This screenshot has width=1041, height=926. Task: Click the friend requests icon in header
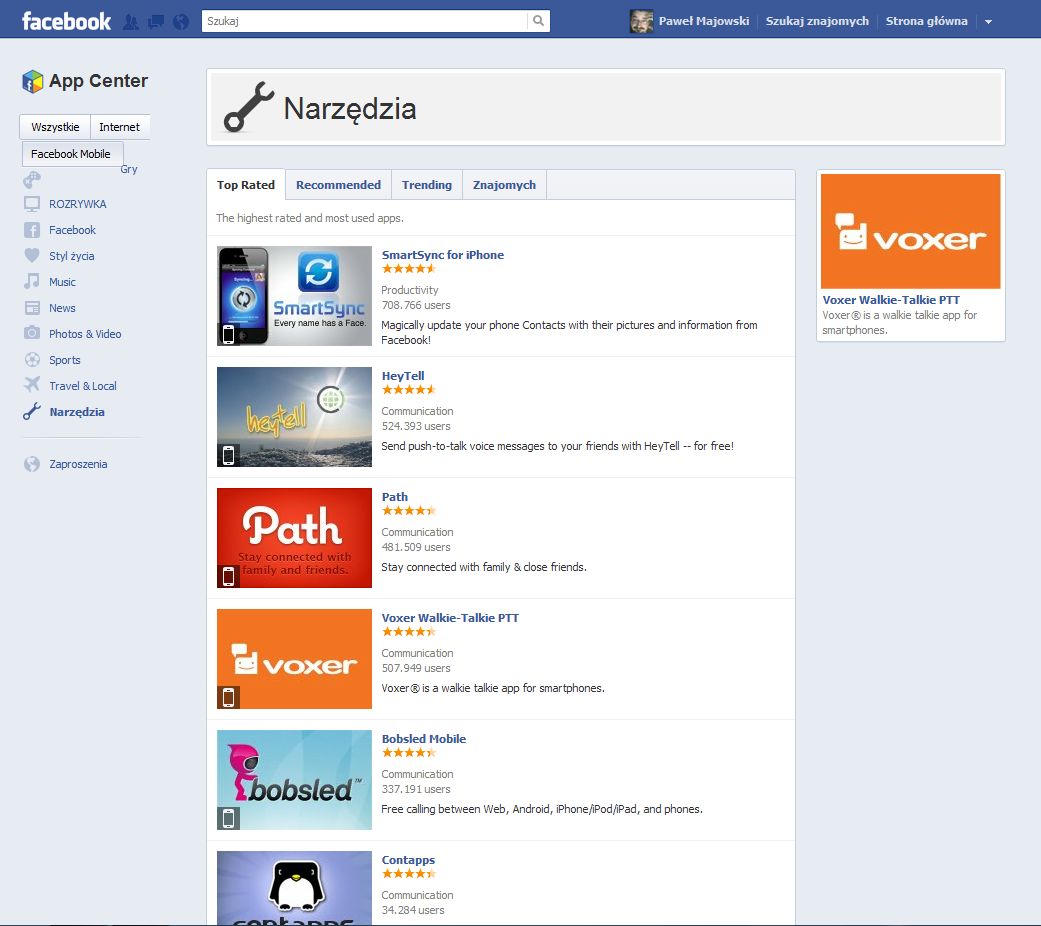[131, 21]
